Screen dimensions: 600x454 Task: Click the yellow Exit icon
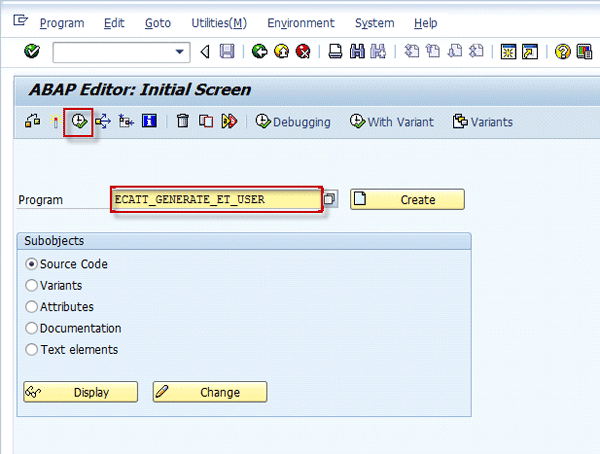pos(282,51)
